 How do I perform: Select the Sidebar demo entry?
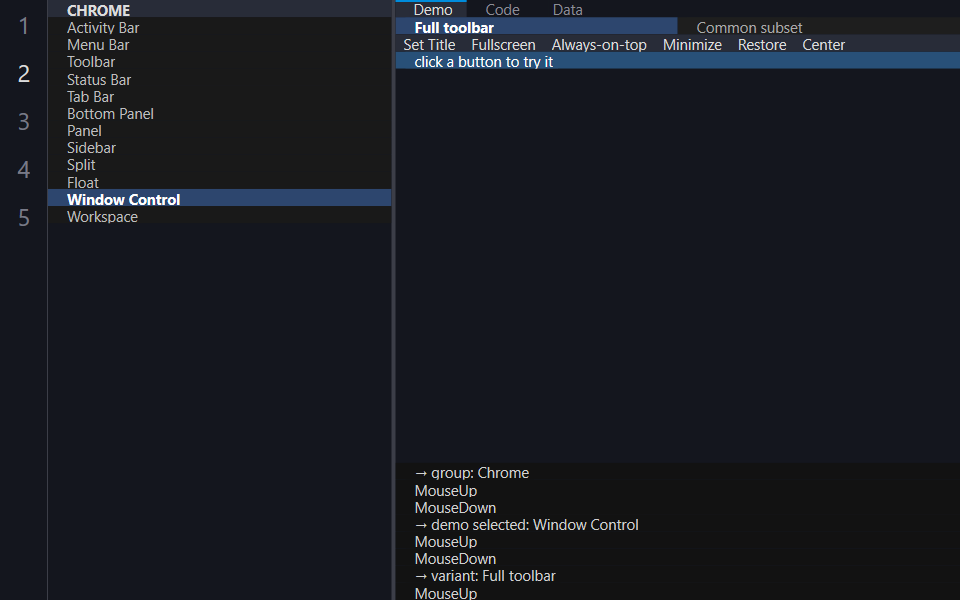point(219,148)
